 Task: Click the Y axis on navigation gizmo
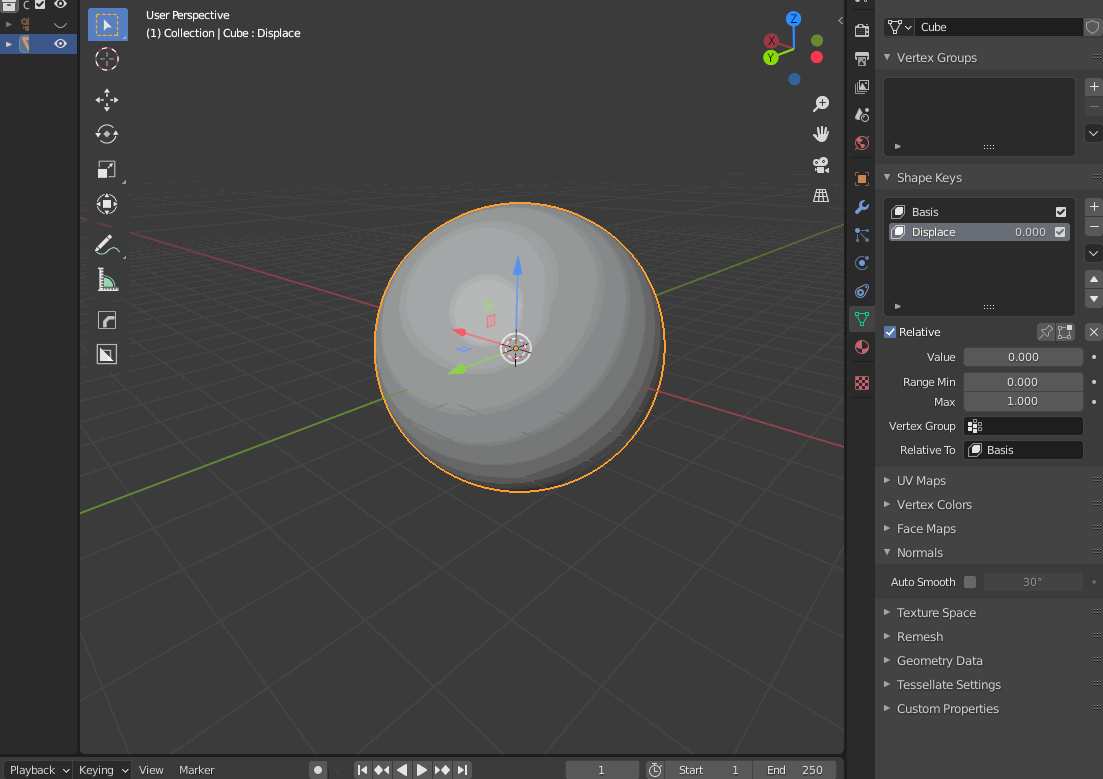(x=771, y=58)
